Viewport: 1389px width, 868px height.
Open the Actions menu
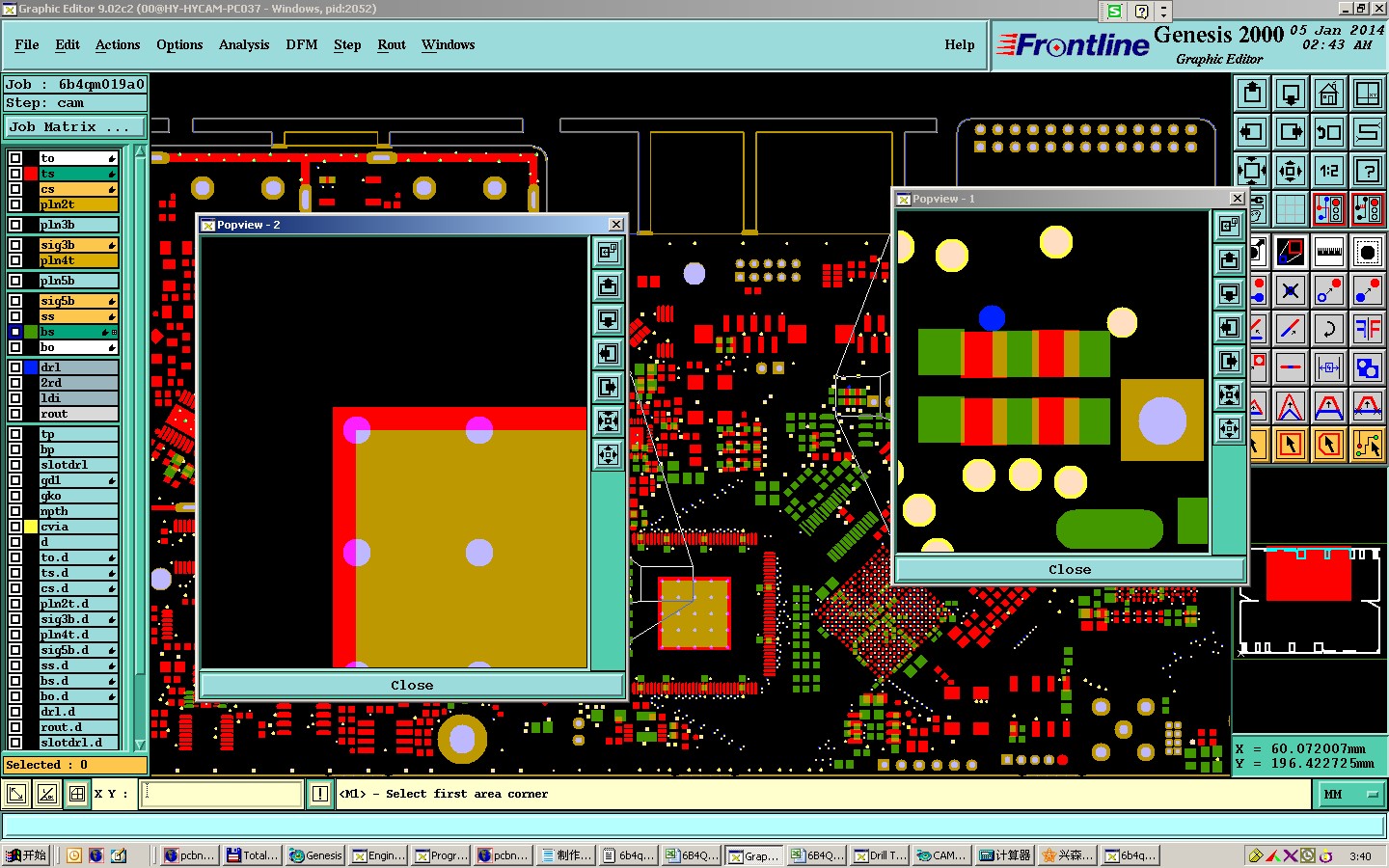point(118,44)
